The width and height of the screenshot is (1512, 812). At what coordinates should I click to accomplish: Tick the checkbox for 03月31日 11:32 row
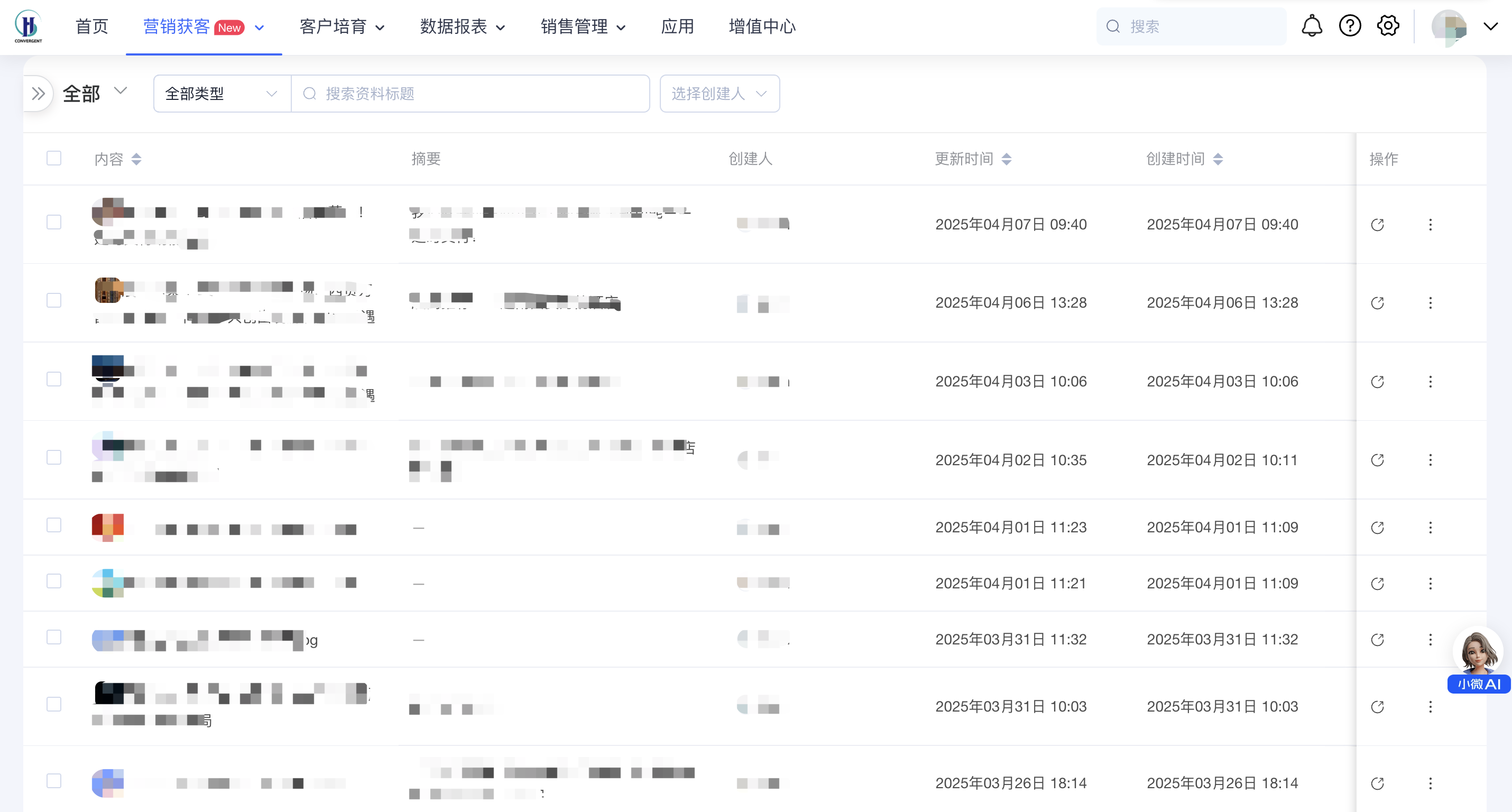point(54,637)
